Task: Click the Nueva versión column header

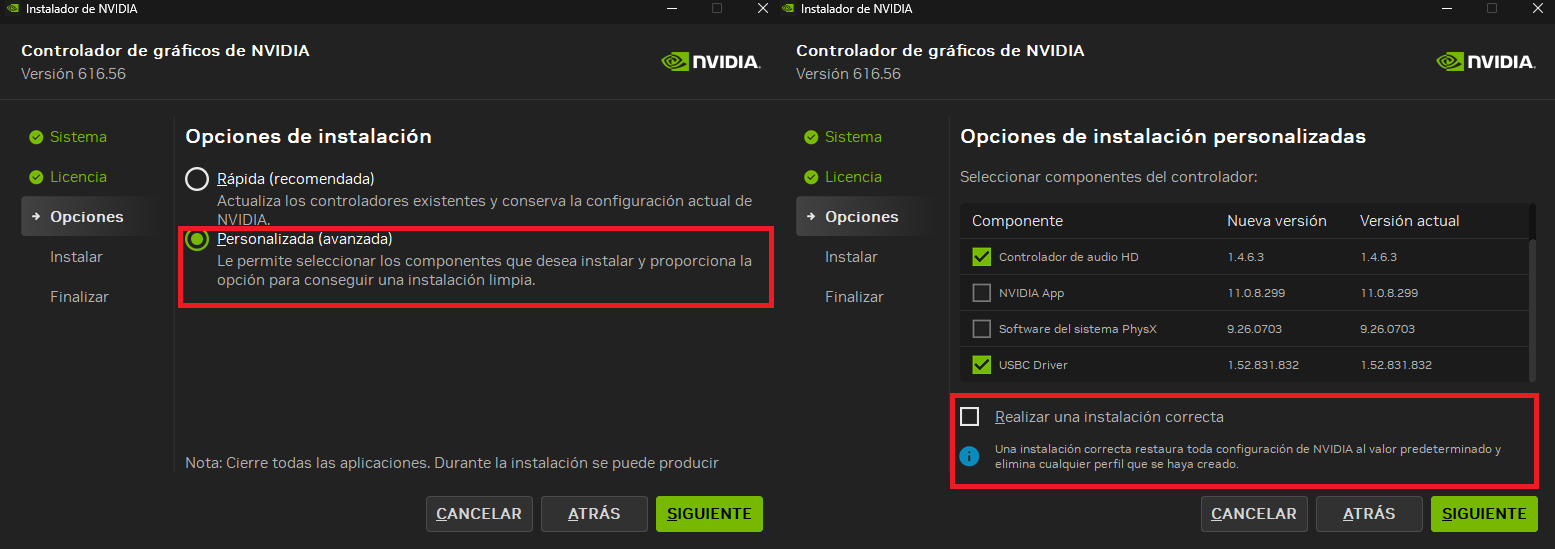Action: pyautogui.click(x=1277, y=221)
